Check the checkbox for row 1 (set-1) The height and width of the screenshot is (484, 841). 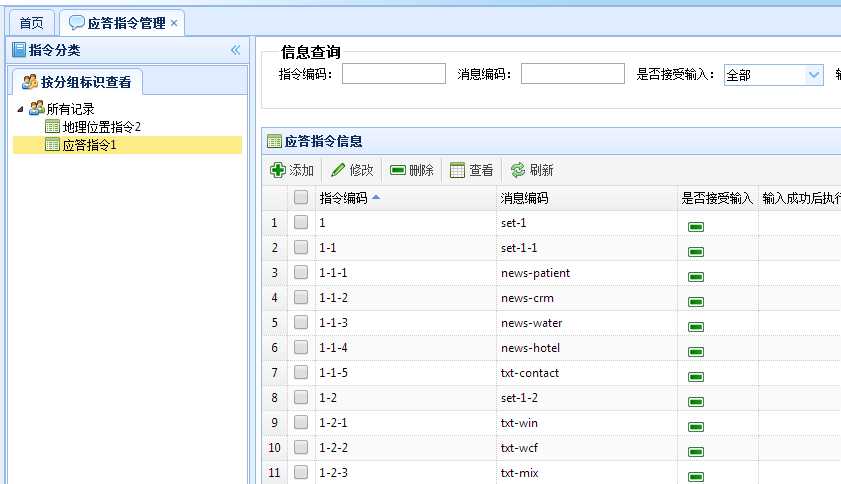[x=301, y=222]
